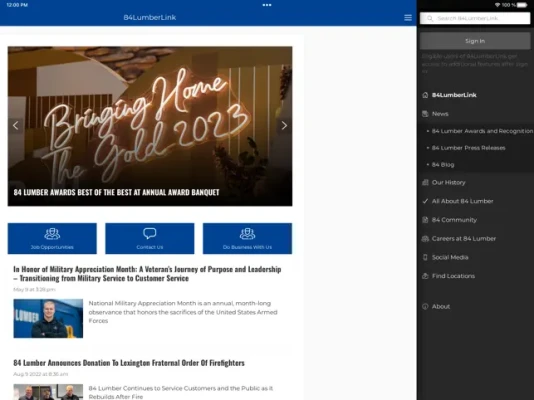534x400 pixels.
Task: Click the 84 Community document icon
Action: [425, 220]
